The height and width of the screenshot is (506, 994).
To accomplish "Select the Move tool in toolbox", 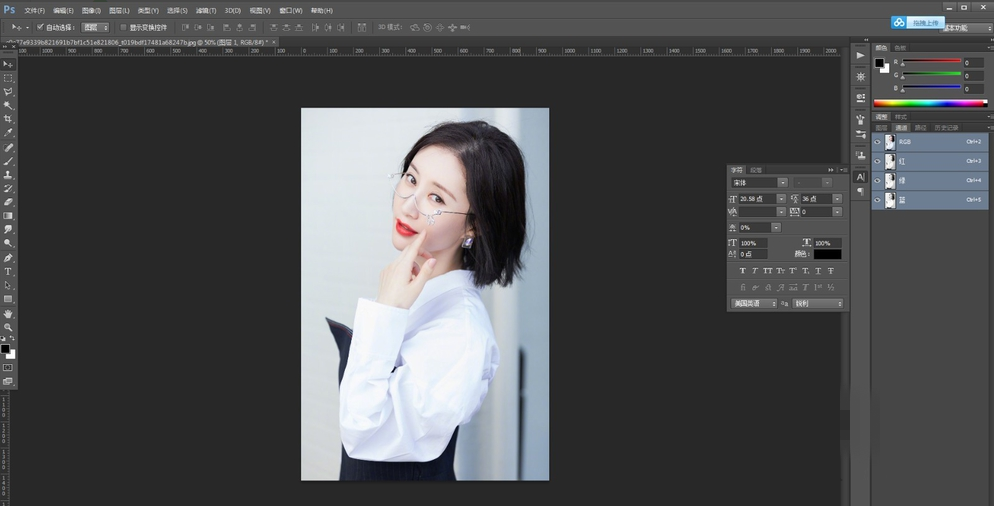I will tap(8, 64).
